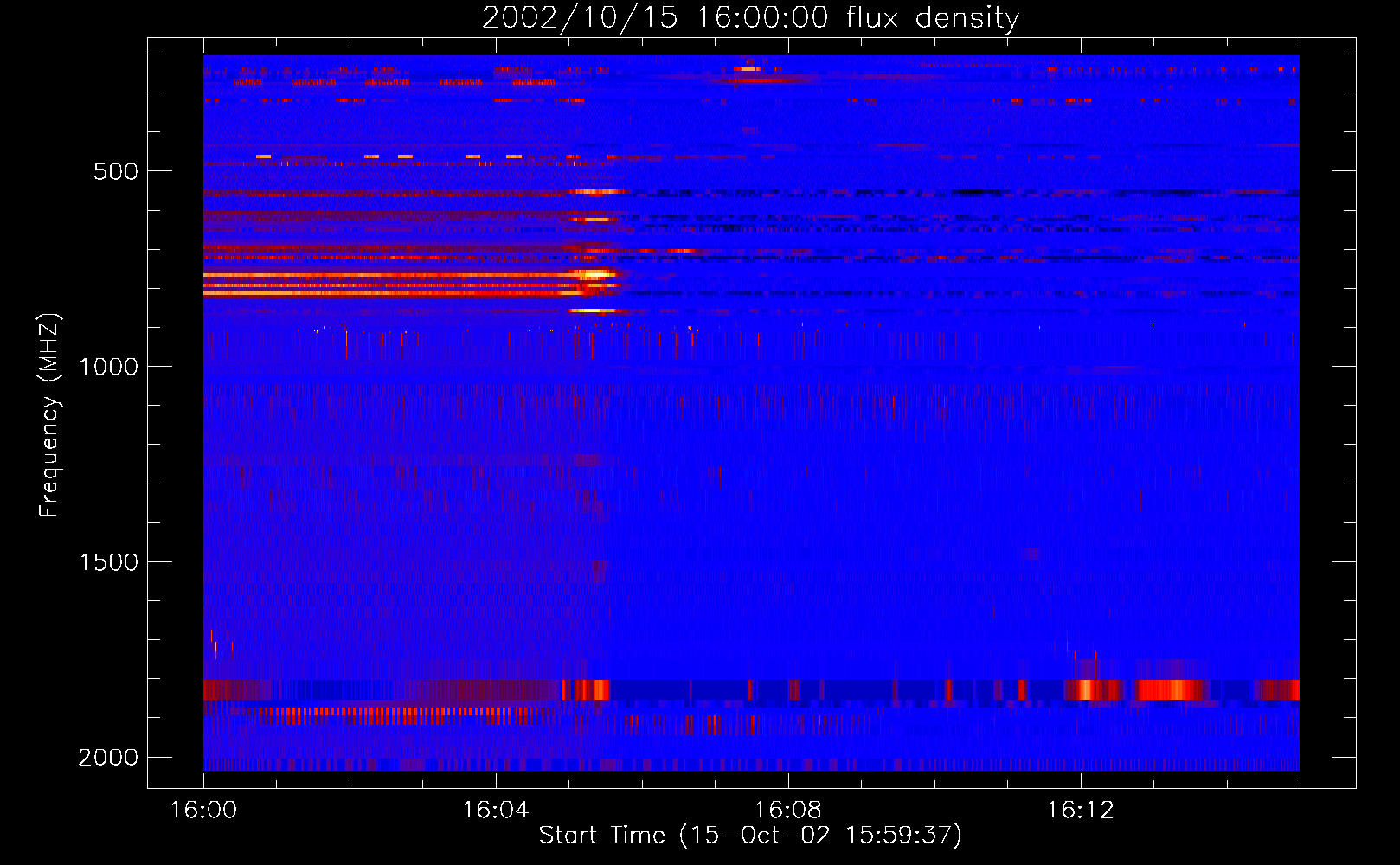Click the 16:04 time tick label
The image size is (1400, 865).
[x=496, y=810]
